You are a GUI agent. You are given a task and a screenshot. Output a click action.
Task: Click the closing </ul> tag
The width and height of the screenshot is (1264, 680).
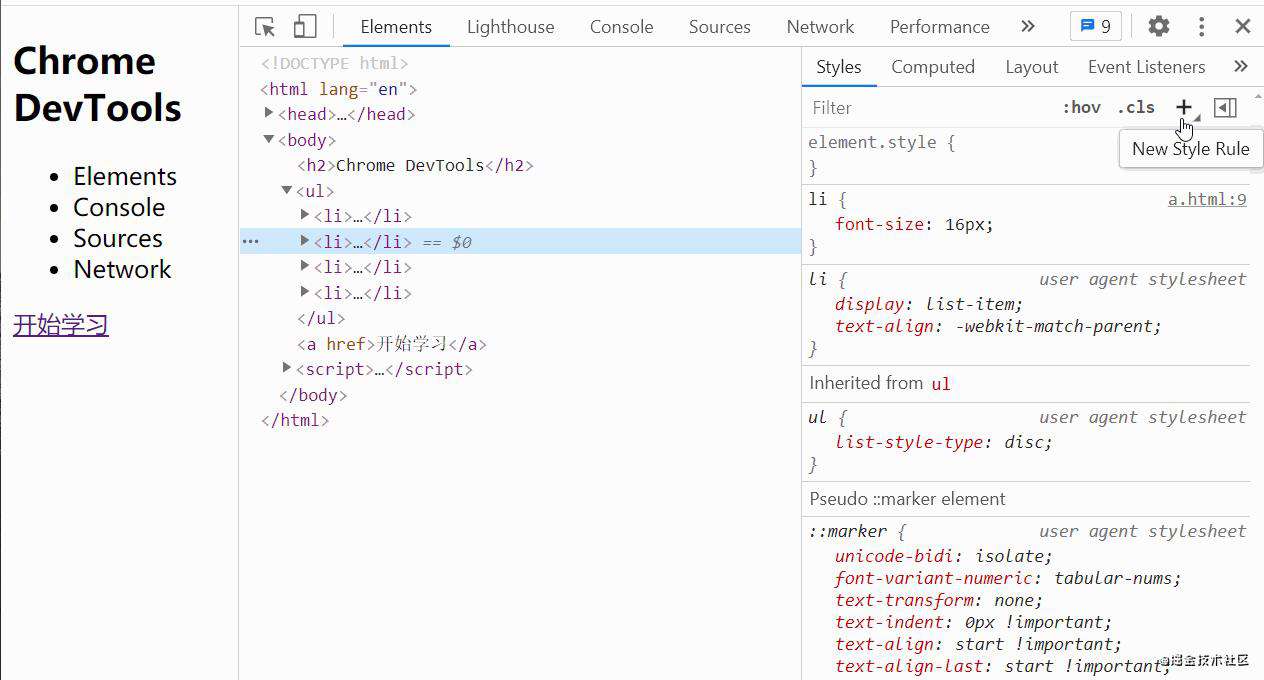pos(321,318)
